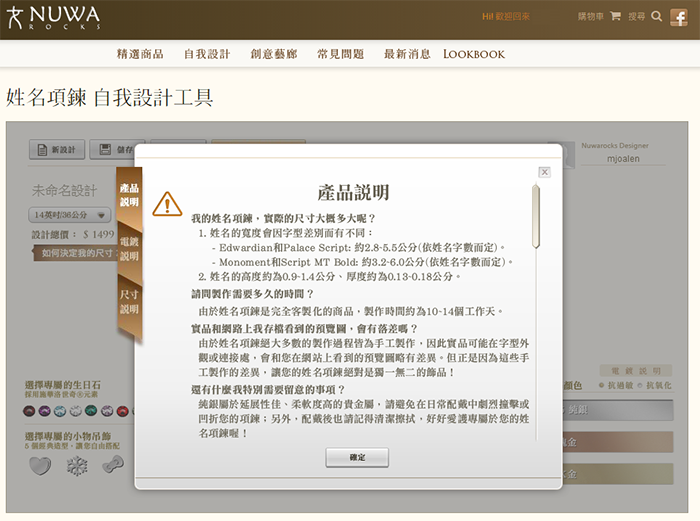Click the 確定 confirm button
The height and width of the screenshot is (521, 700).
tap(357, 458)
